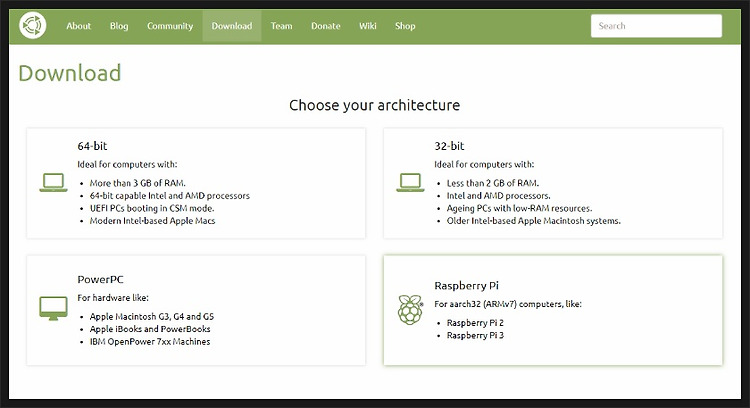Screen dimensions: 750x408
Task: Focus the Search input field
Action: [656, 26]
